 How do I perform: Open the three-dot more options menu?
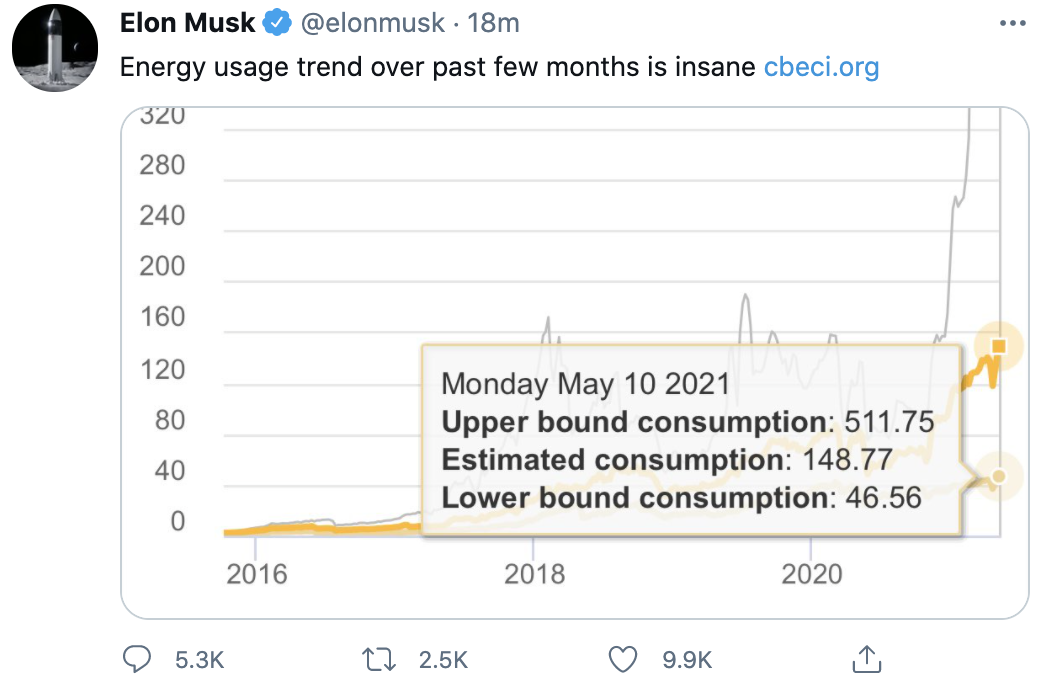(x=1012, y=23)
